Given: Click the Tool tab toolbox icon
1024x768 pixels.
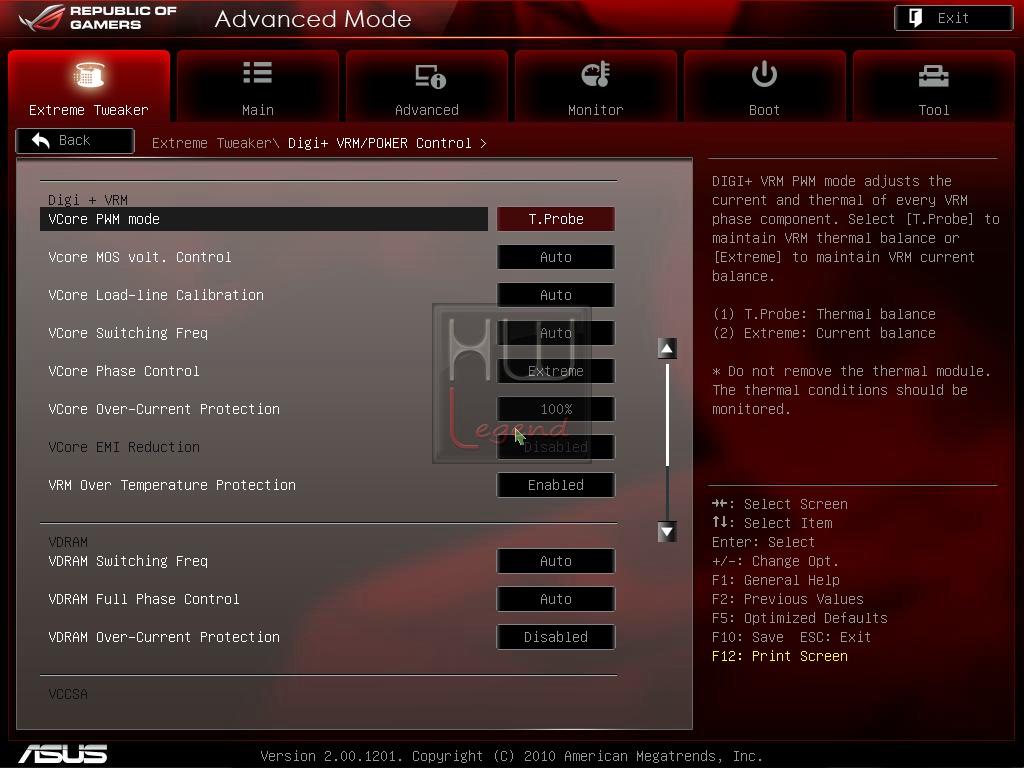Looking at the screenshot, I should point(933,76).
